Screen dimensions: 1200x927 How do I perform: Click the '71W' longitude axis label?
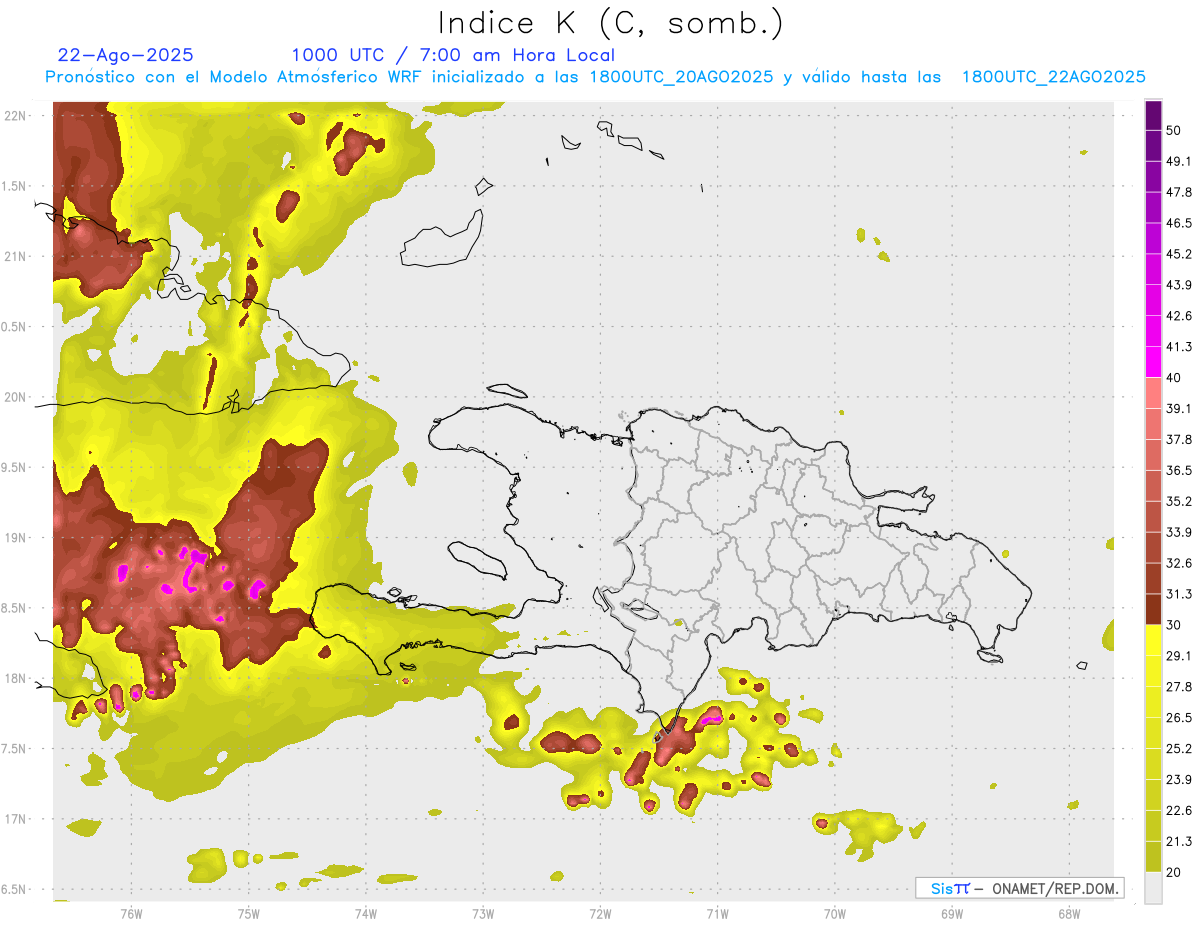(x=717, y=914)
